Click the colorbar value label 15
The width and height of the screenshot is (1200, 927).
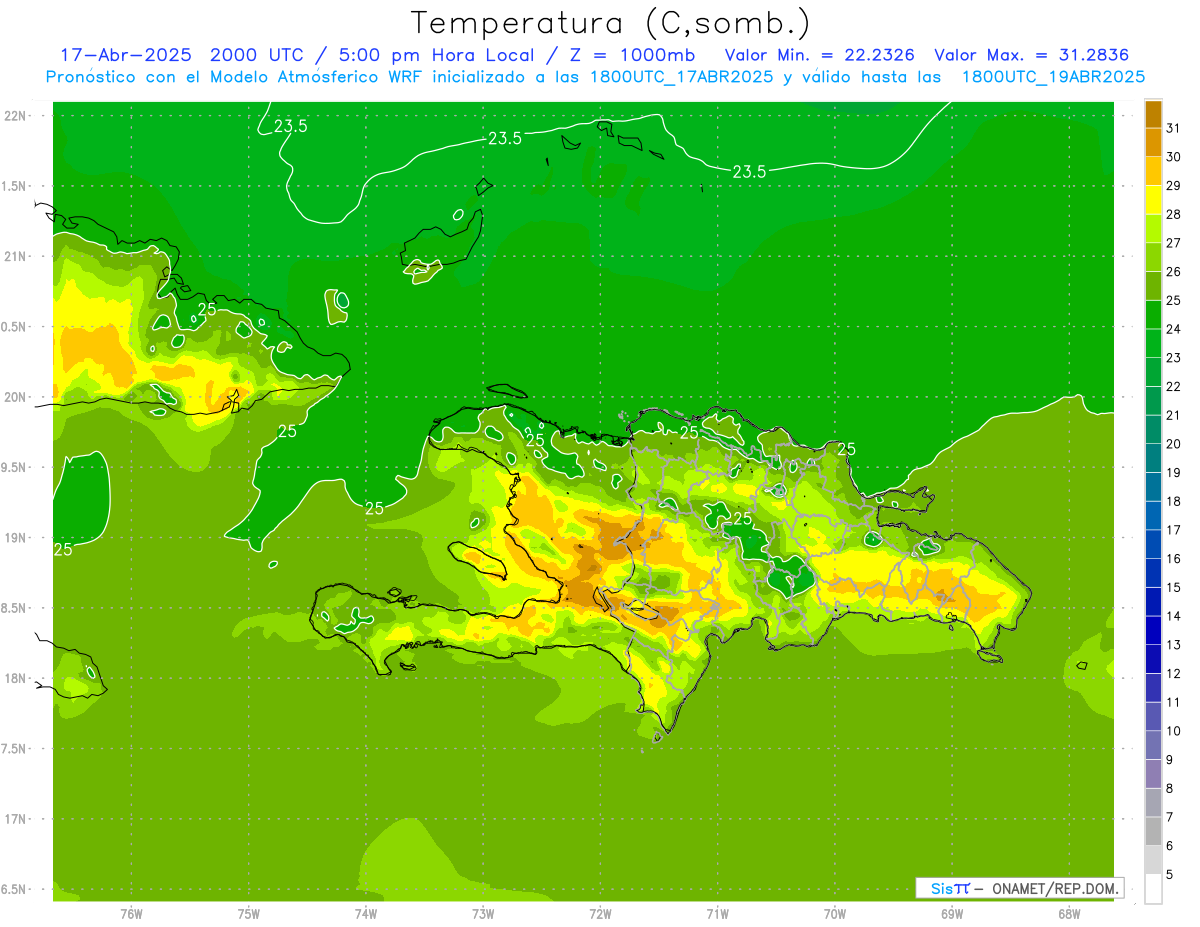(1173, 587)
